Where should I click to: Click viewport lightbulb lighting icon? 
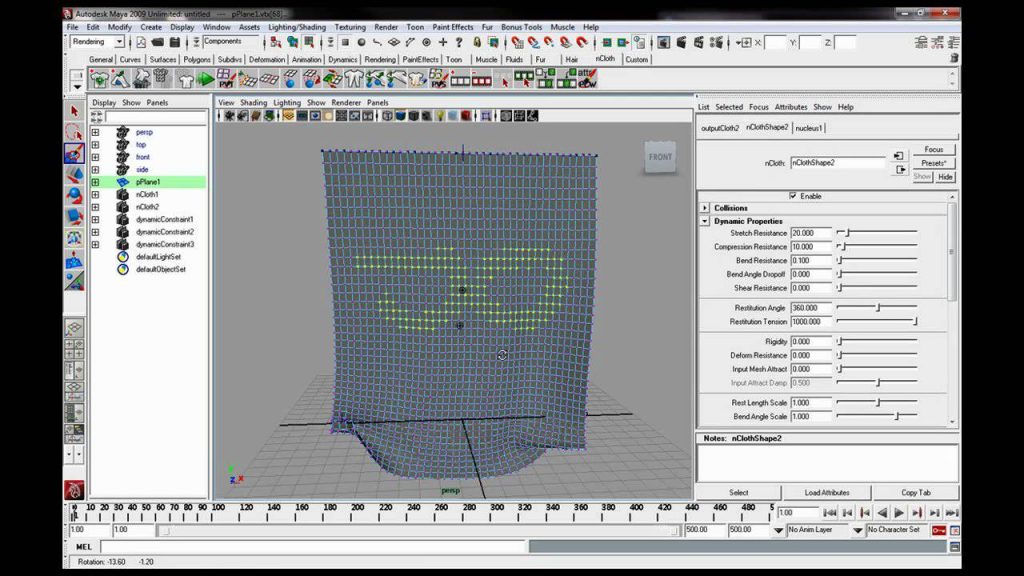[440, 116]
